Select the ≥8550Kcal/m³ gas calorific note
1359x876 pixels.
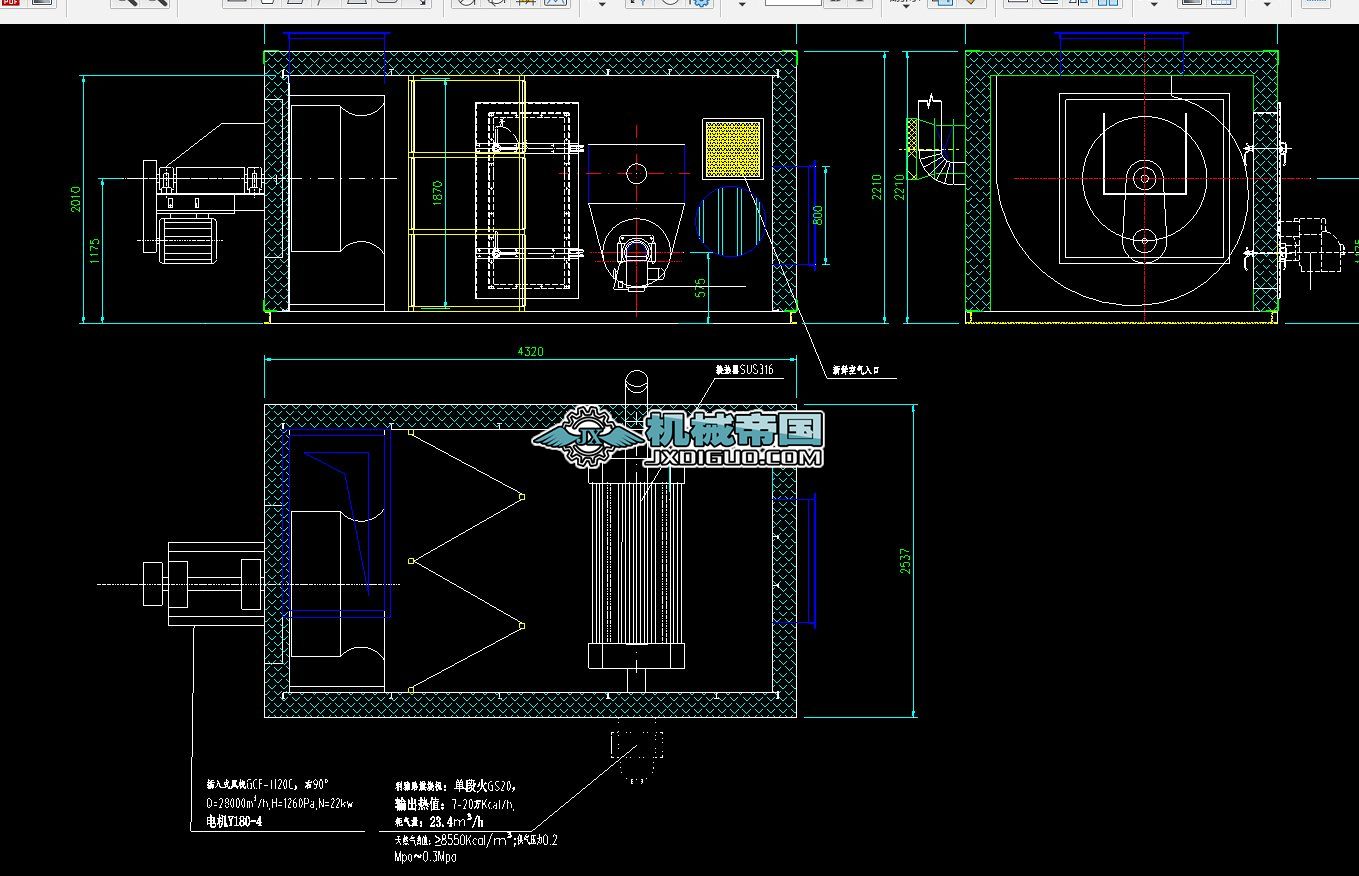click(x=476, y=840)
